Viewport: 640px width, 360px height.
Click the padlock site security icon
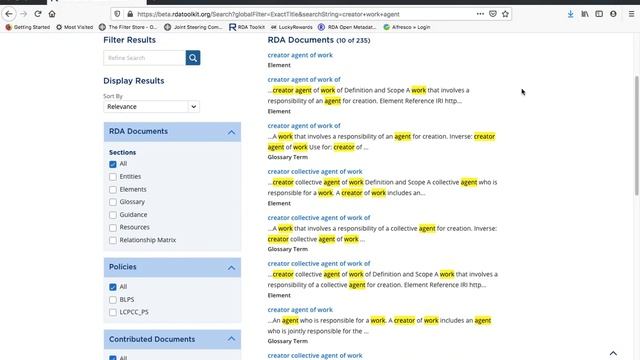point(130,14)
